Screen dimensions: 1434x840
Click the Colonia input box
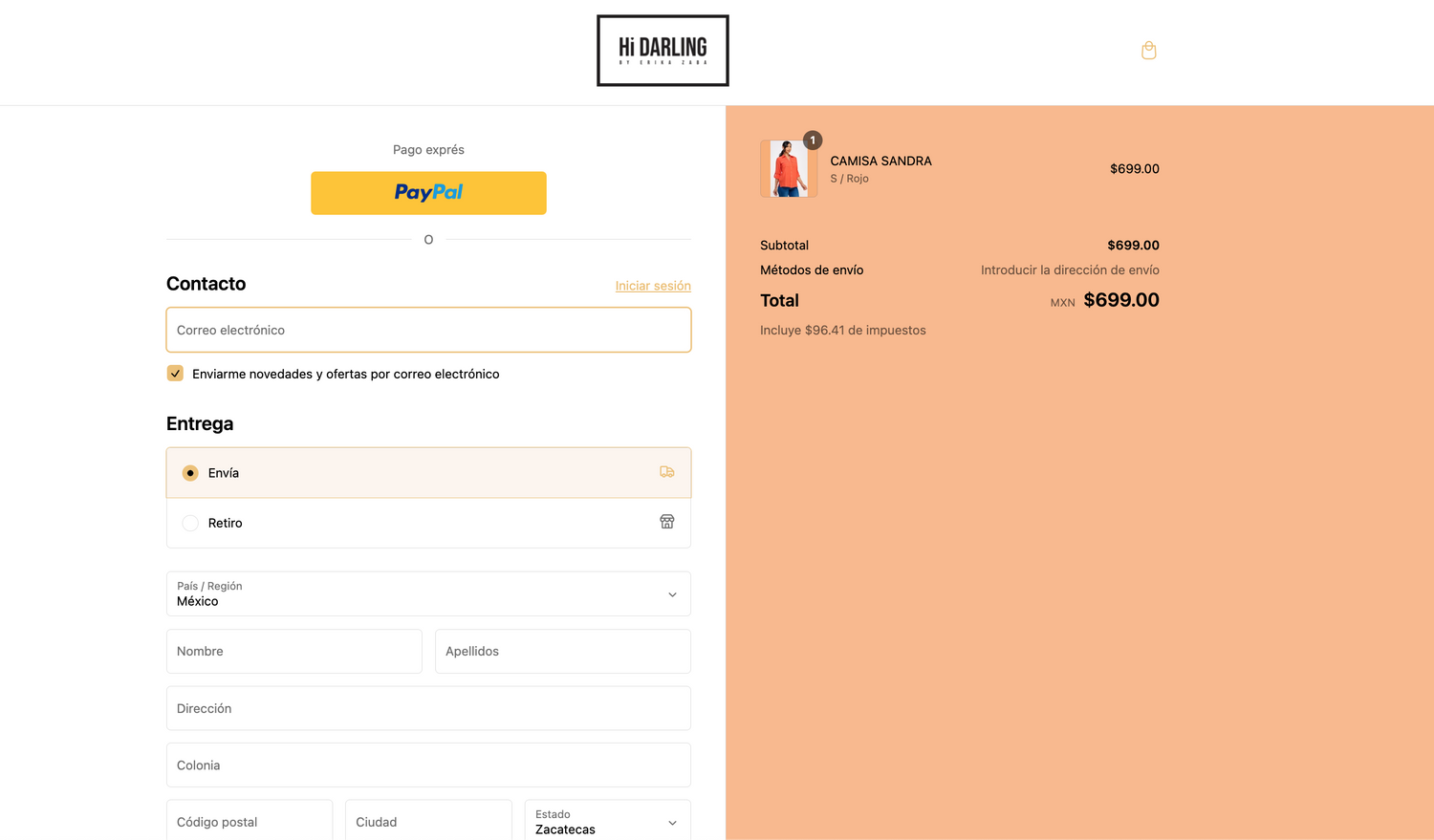coord(428,765)
